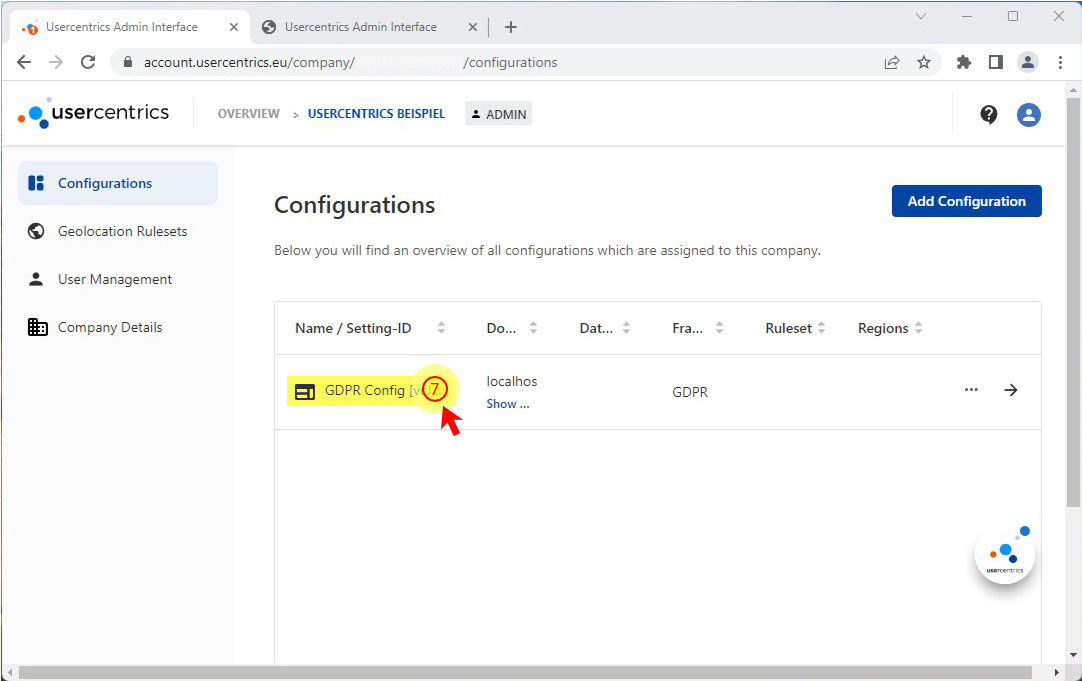
Task: Click the Show ... link under localhost
Action: coord(507,404)
